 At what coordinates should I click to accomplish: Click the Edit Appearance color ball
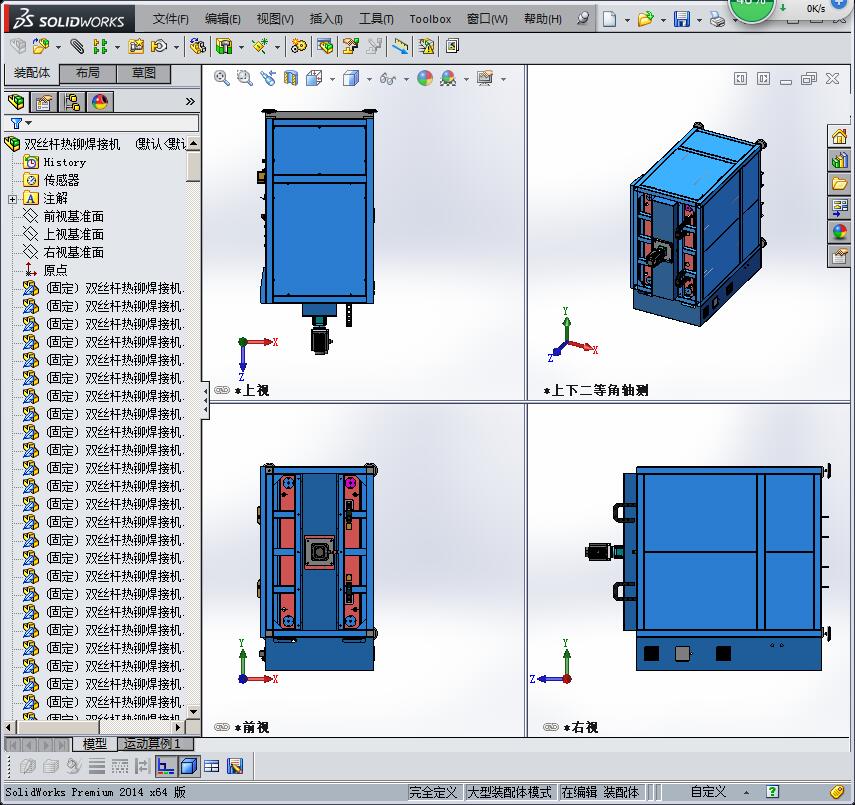425,79
